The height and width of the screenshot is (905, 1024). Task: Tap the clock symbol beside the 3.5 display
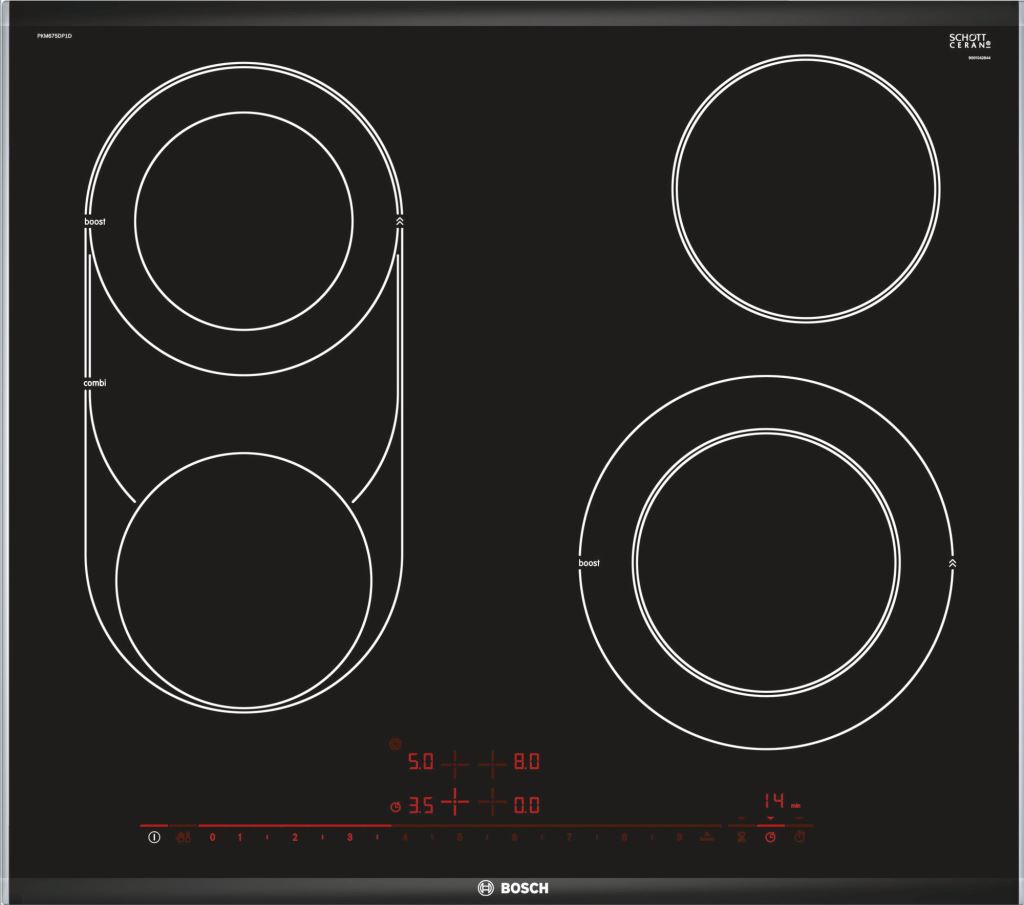tap(396, 806)
